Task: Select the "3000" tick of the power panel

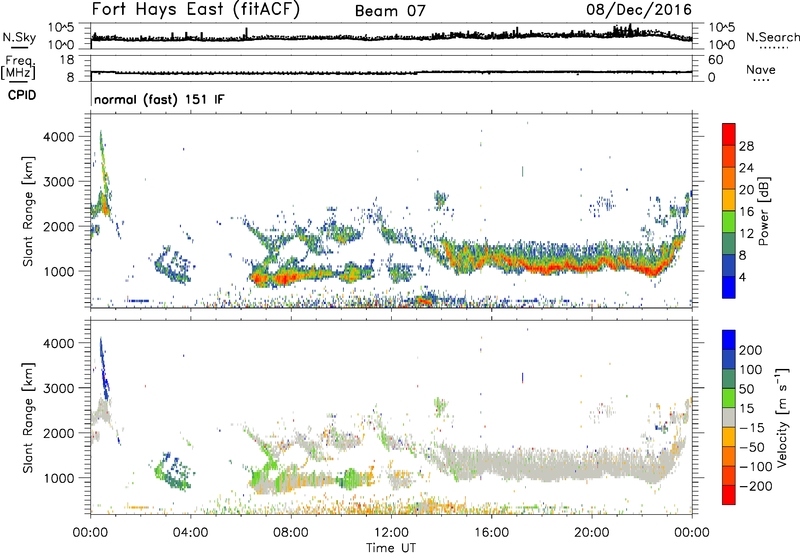Action: click(x=58, y=182)
